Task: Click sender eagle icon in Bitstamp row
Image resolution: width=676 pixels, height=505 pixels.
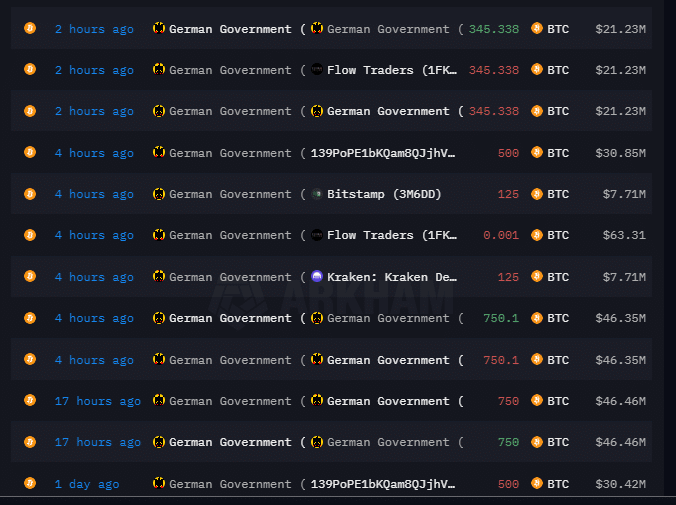Action: click(159, 194)
